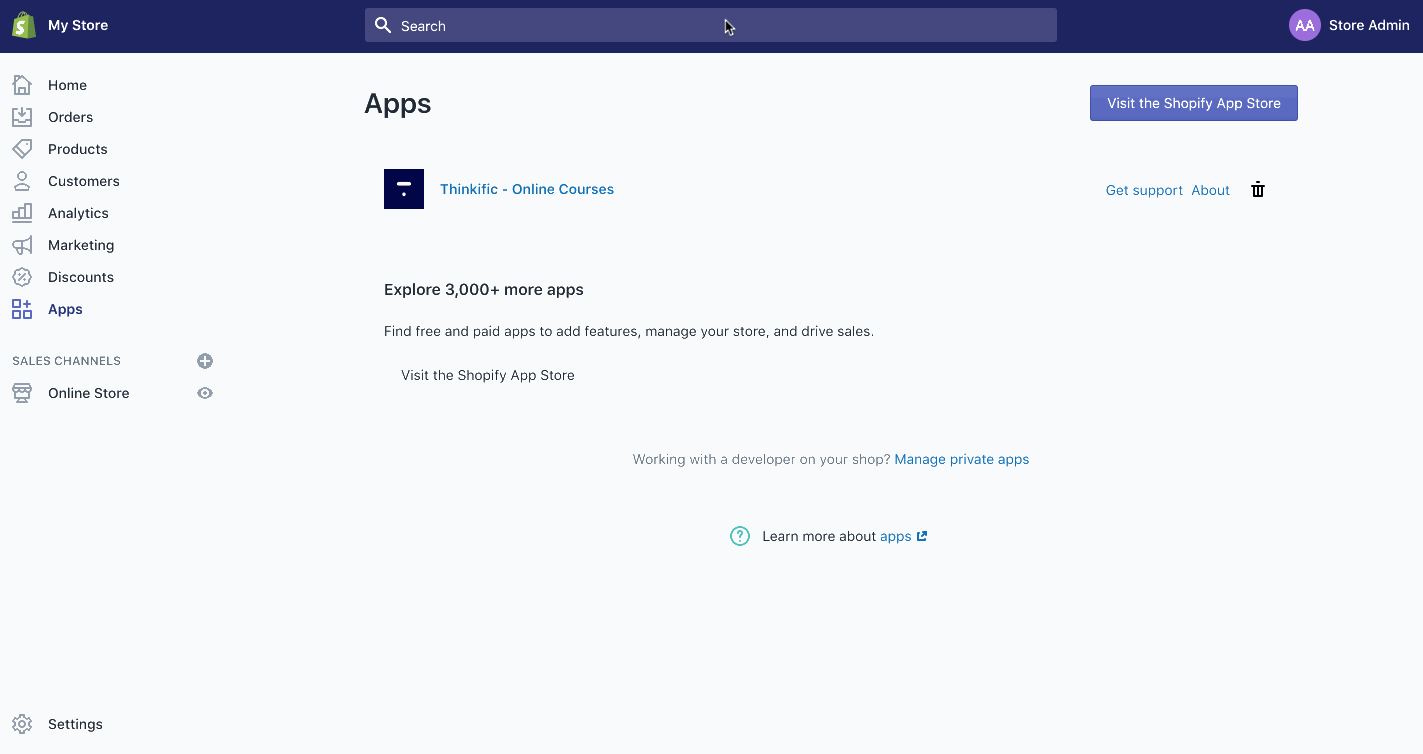Select Apps in the sidebar
Viewport: 1423px width, 754px height.
coord(65,309)
